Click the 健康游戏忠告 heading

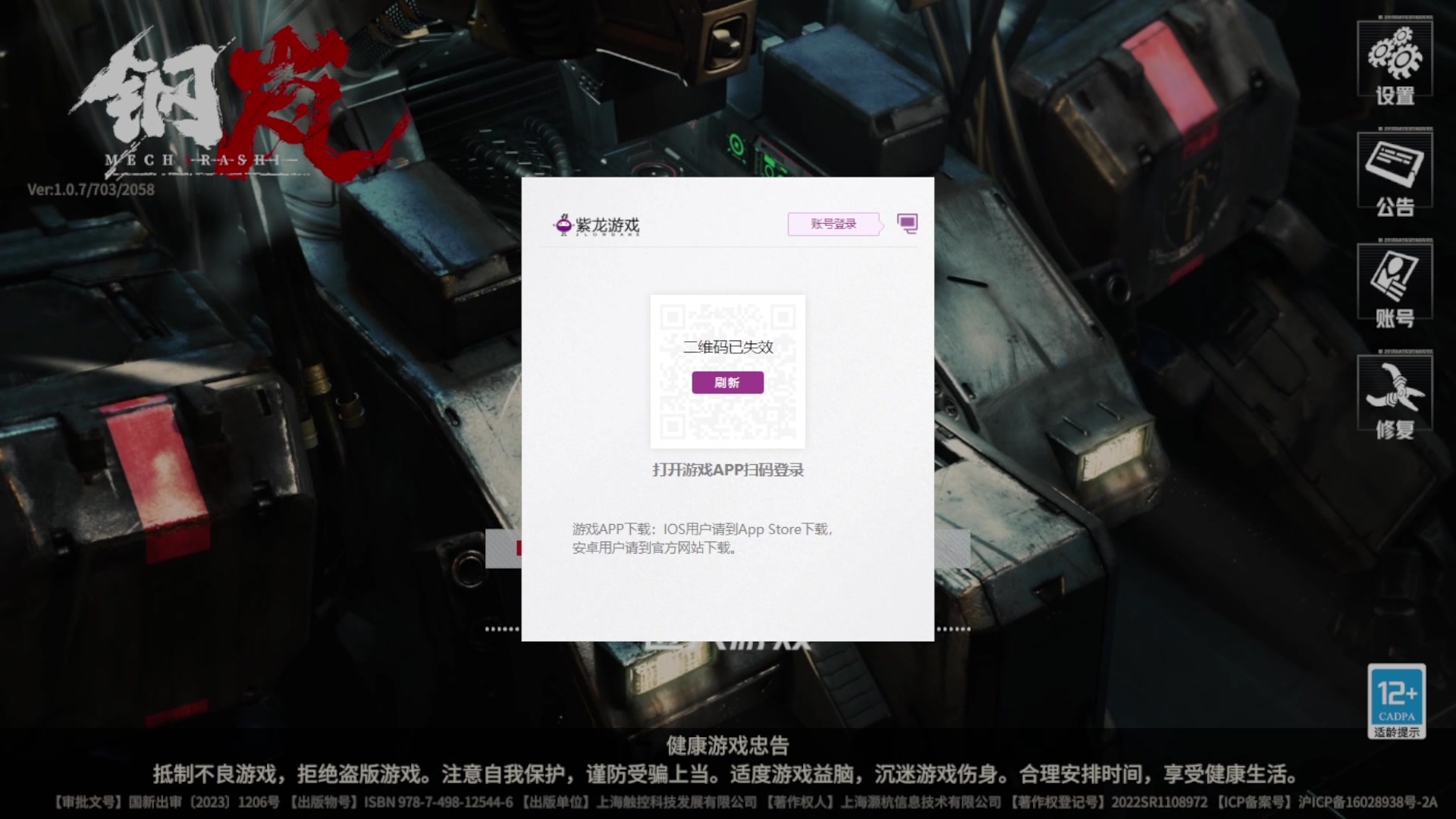728,745
